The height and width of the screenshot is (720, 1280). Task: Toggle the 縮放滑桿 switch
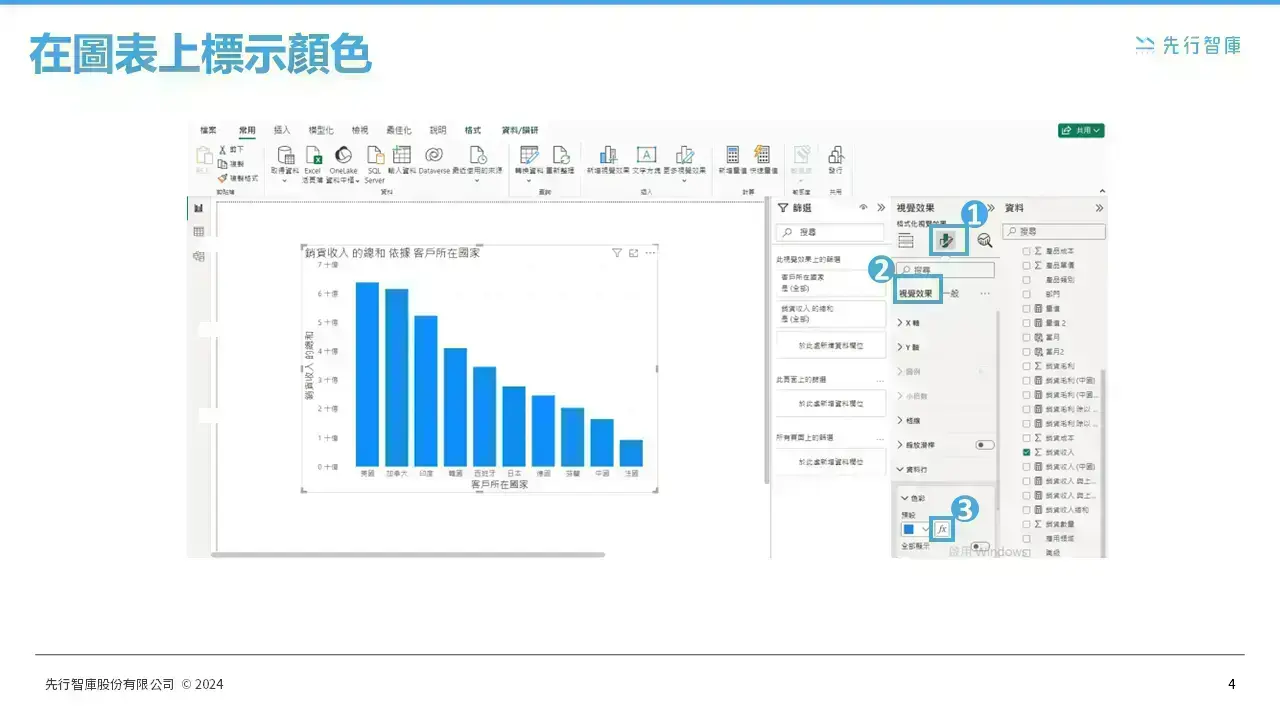tap(985, 445)
